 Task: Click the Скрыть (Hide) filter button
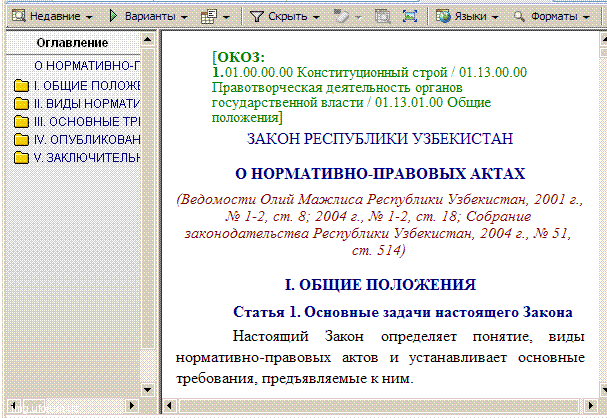pyautogui.click(x=280, y=17)
